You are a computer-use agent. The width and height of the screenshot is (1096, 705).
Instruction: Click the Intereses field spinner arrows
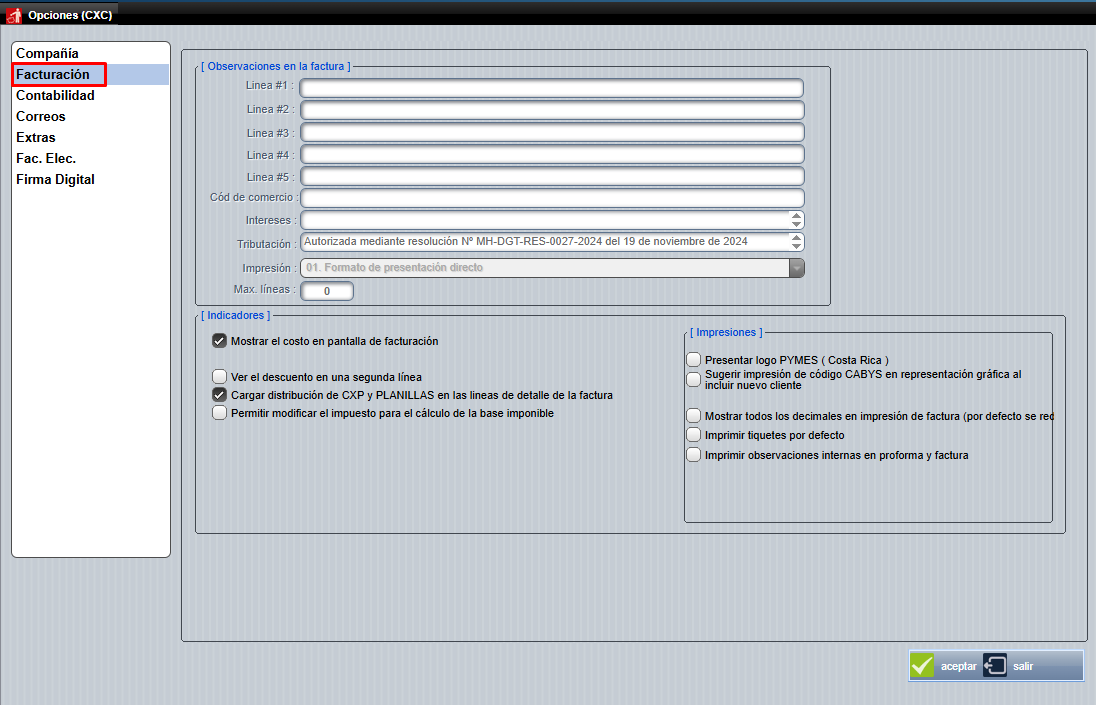click(x=796, y=220)
